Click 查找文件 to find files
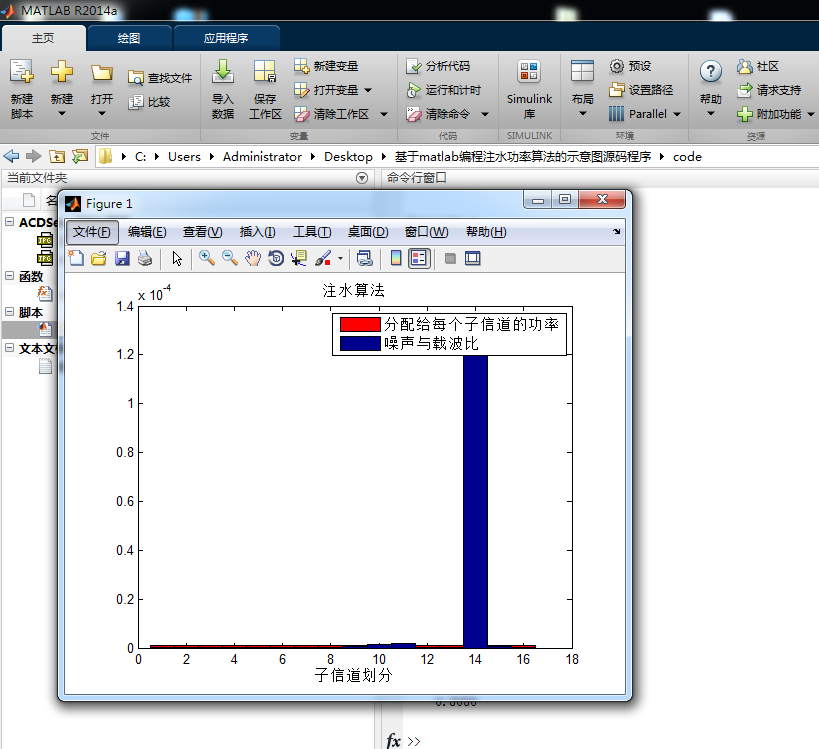Screen dimensions: 819x749 pos(160,78)
